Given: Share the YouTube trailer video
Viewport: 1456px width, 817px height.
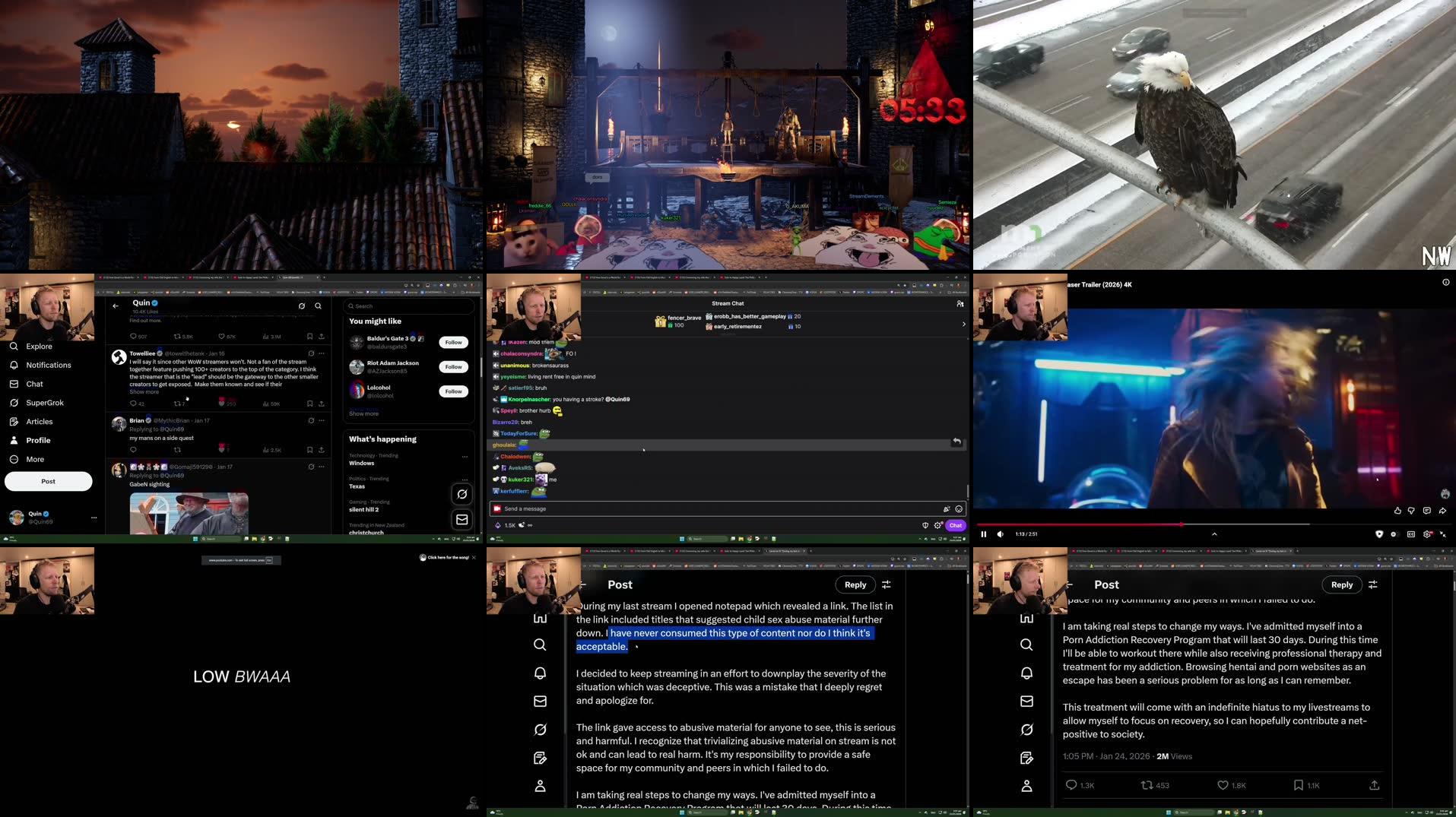Looking at the screenshot, I should tap(1443, 511).
